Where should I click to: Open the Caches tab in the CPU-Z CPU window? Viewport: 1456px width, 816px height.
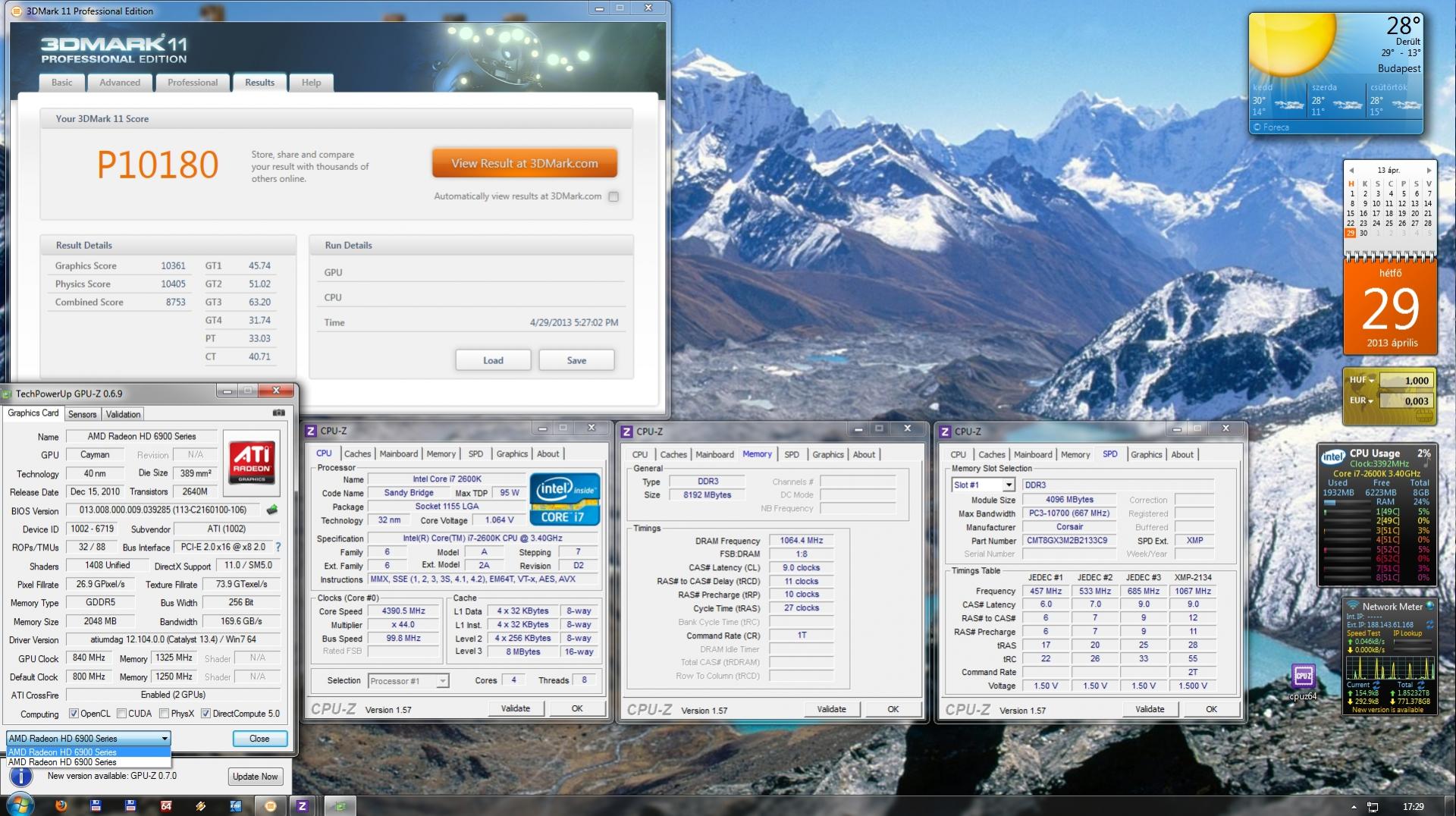click(357, 454)
